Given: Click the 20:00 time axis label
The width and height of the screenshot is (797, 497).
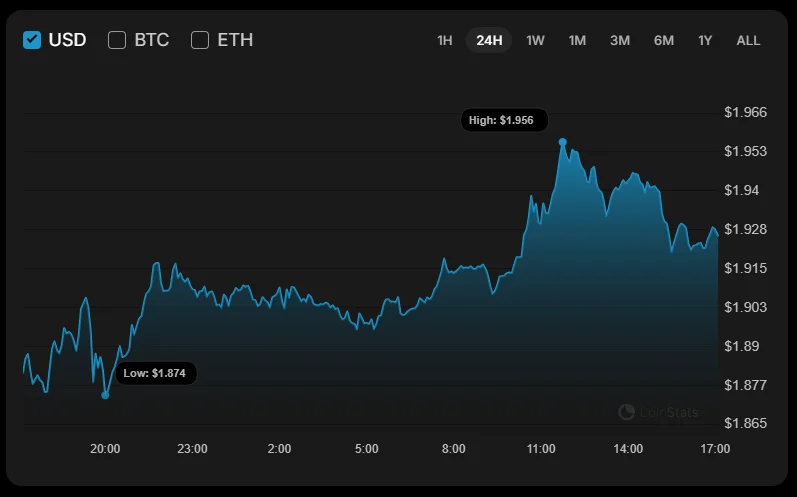Looking at the screenshot, I should click(105, 450).
